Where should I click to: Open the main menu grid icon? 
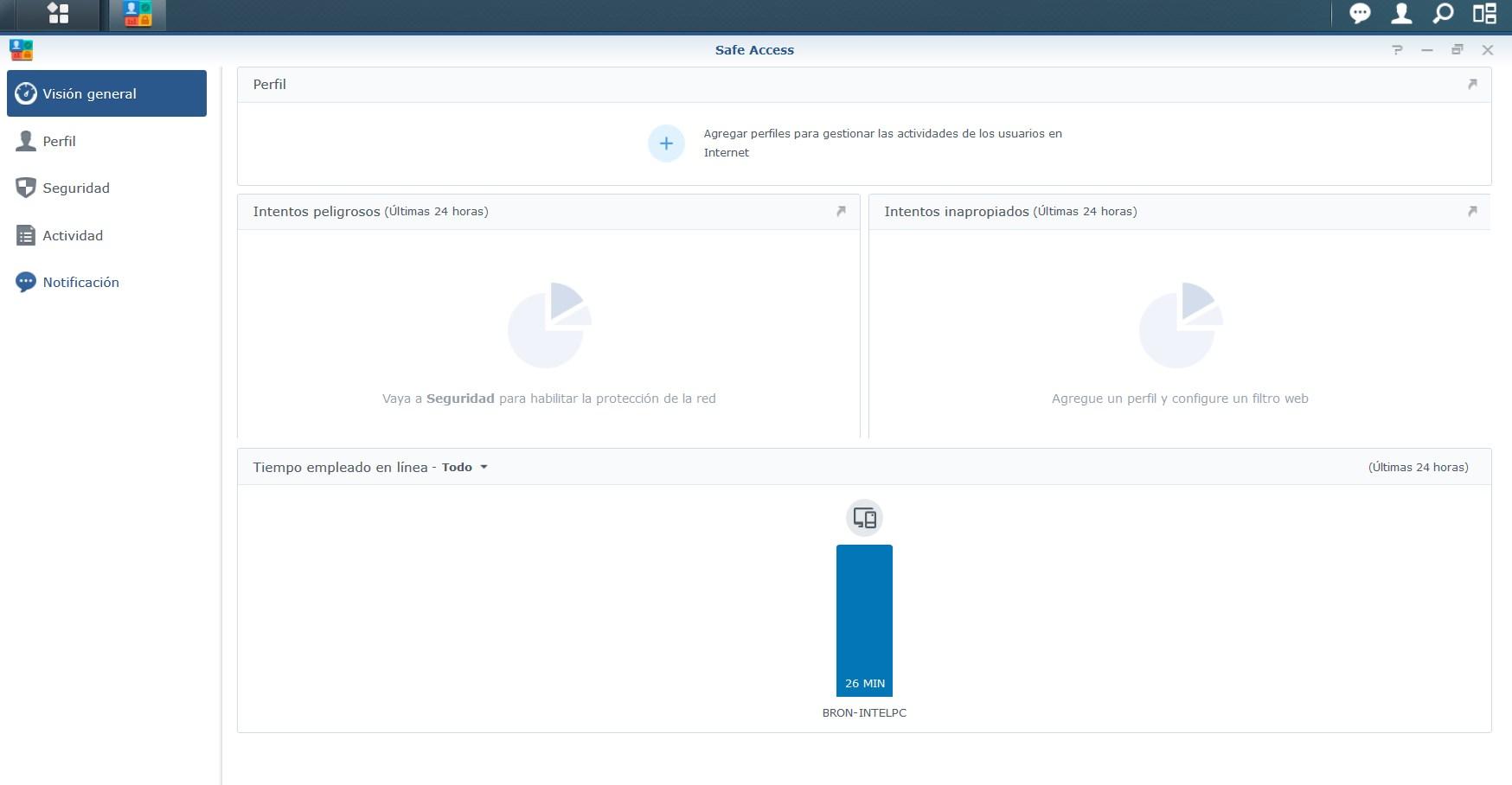pyautogui.click(x=58, y=14)
